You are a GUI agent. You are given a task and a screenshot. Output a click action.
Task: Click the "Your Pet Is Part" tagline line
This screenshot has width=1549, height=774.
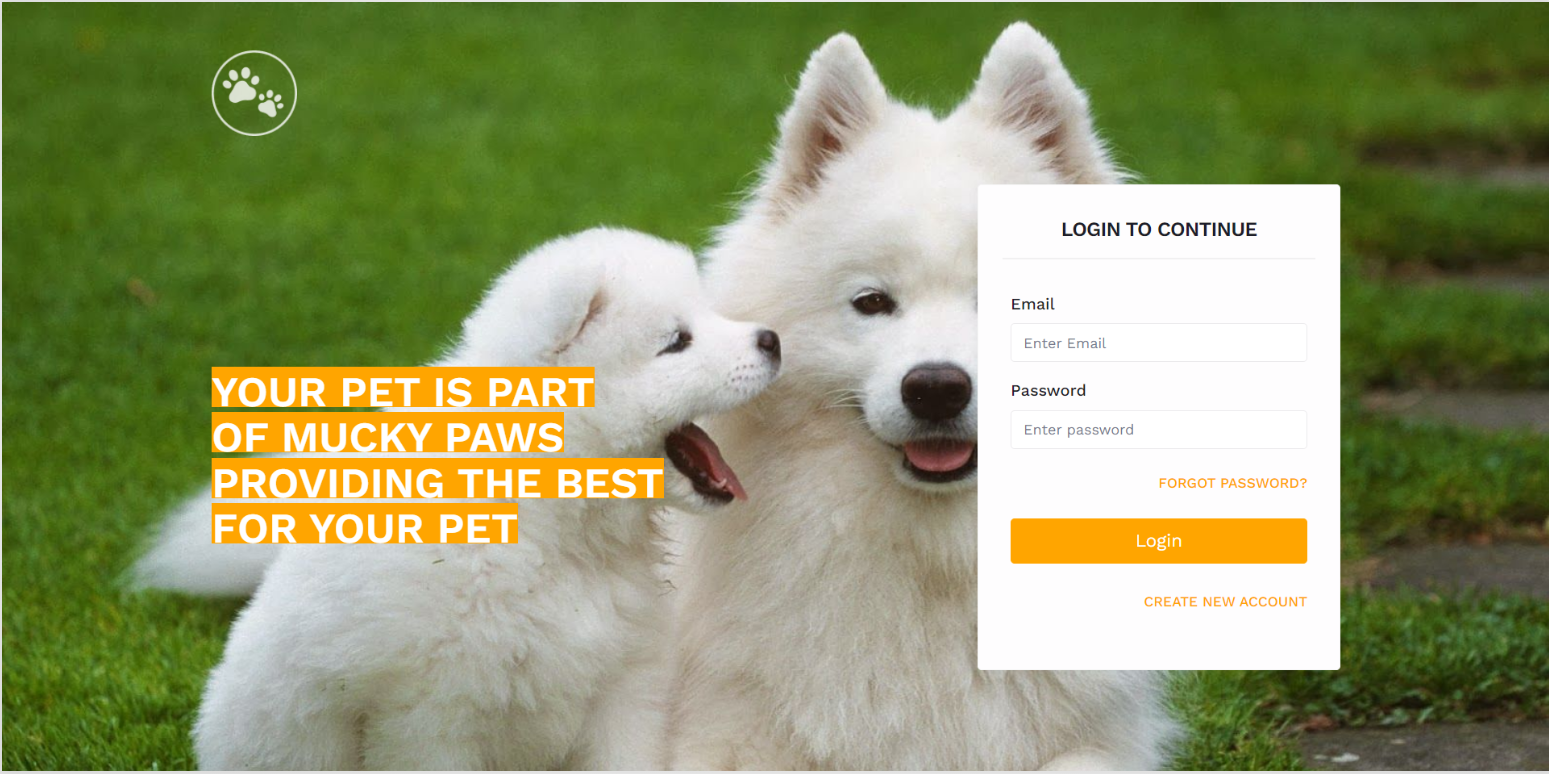click(403, 390)
